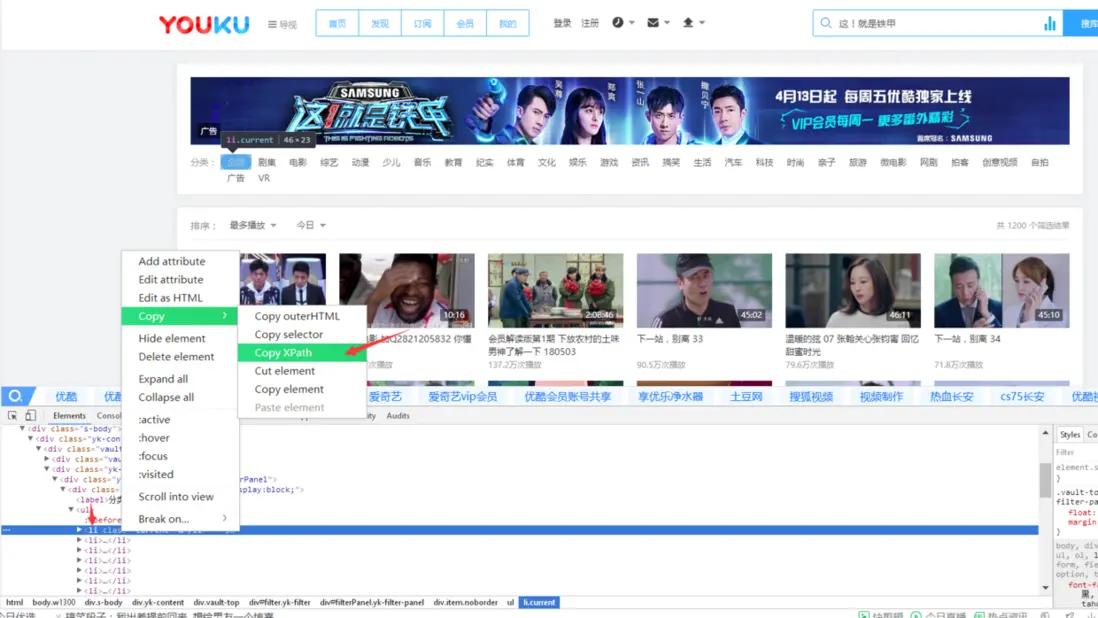Choose Hide element
The image size is (1098, 618).
(180, 338)
